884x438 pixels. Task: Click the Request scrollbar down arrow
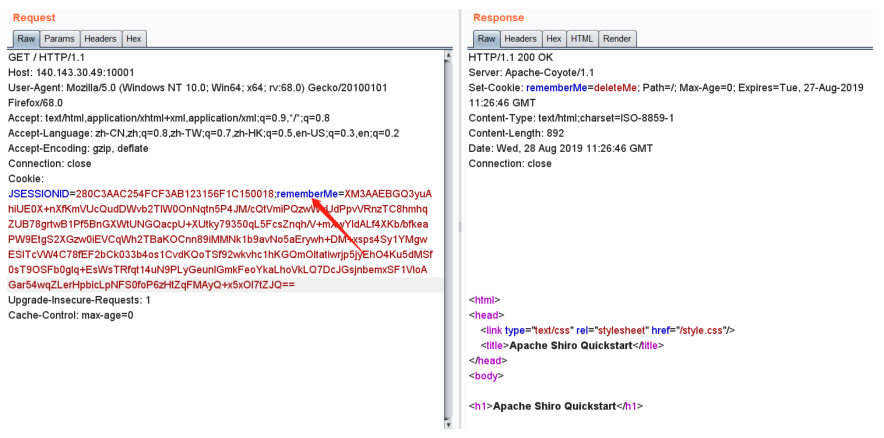[x=448, y=424]
